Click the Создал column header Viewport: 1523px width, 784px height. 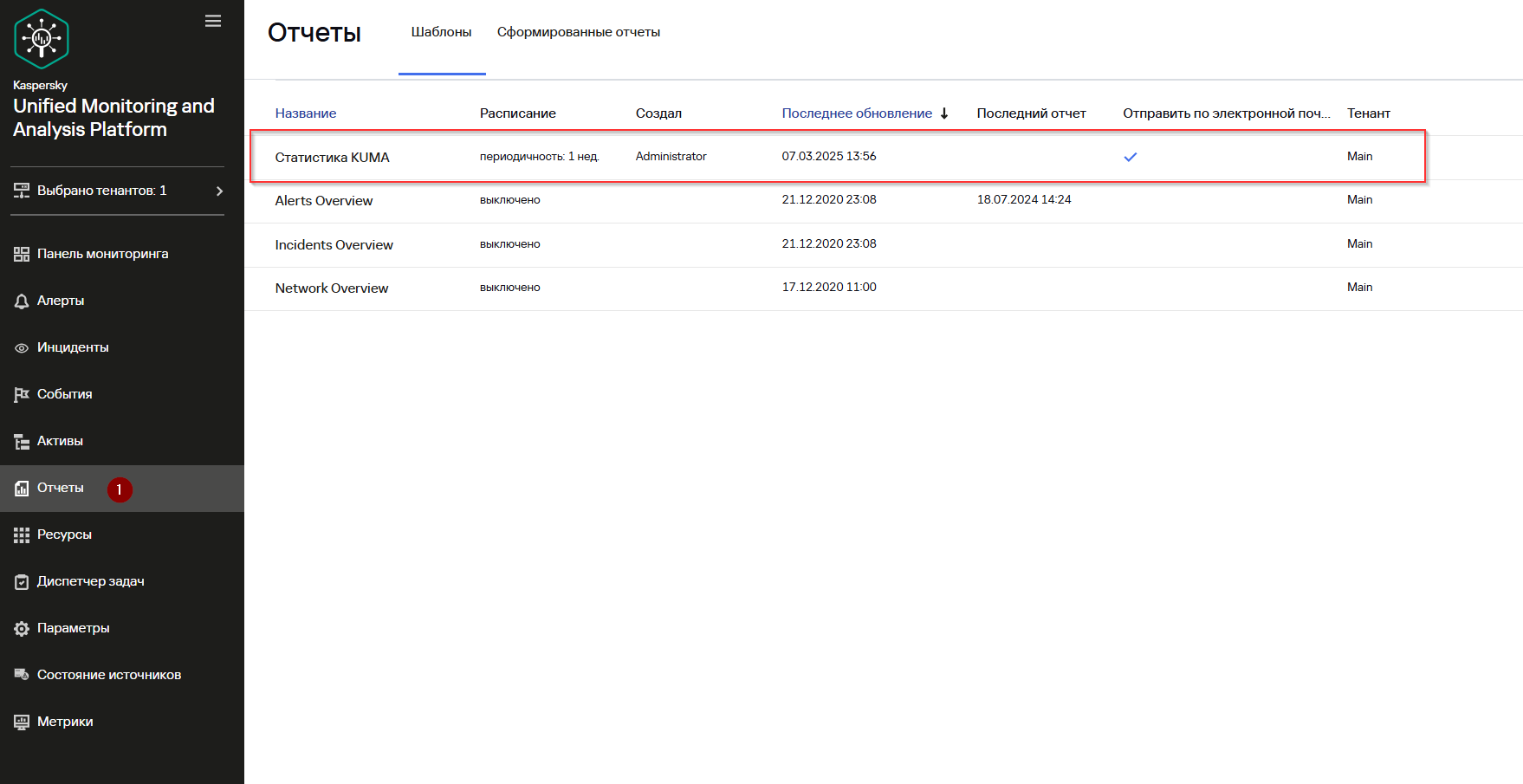point(658,113)
